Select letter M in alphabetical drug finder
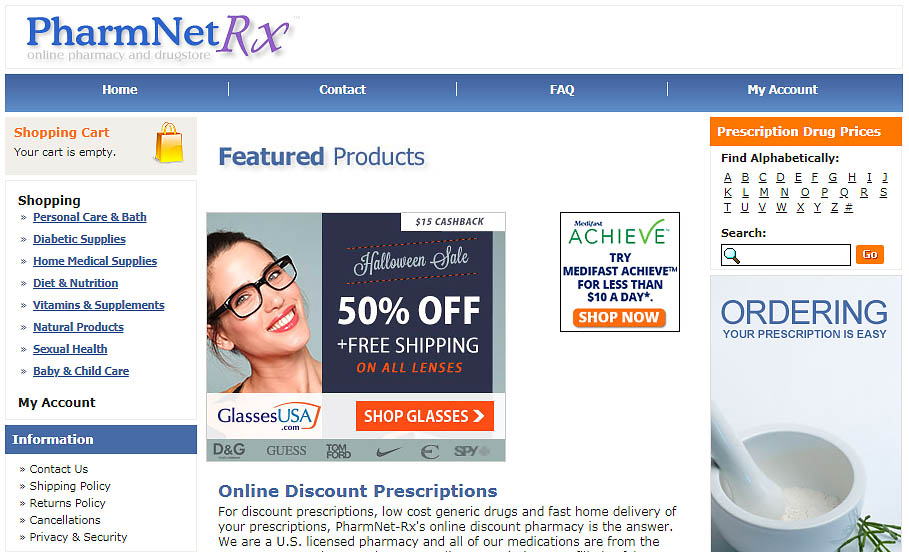Viewport: 909px width, 552px height. click(764, 193)
